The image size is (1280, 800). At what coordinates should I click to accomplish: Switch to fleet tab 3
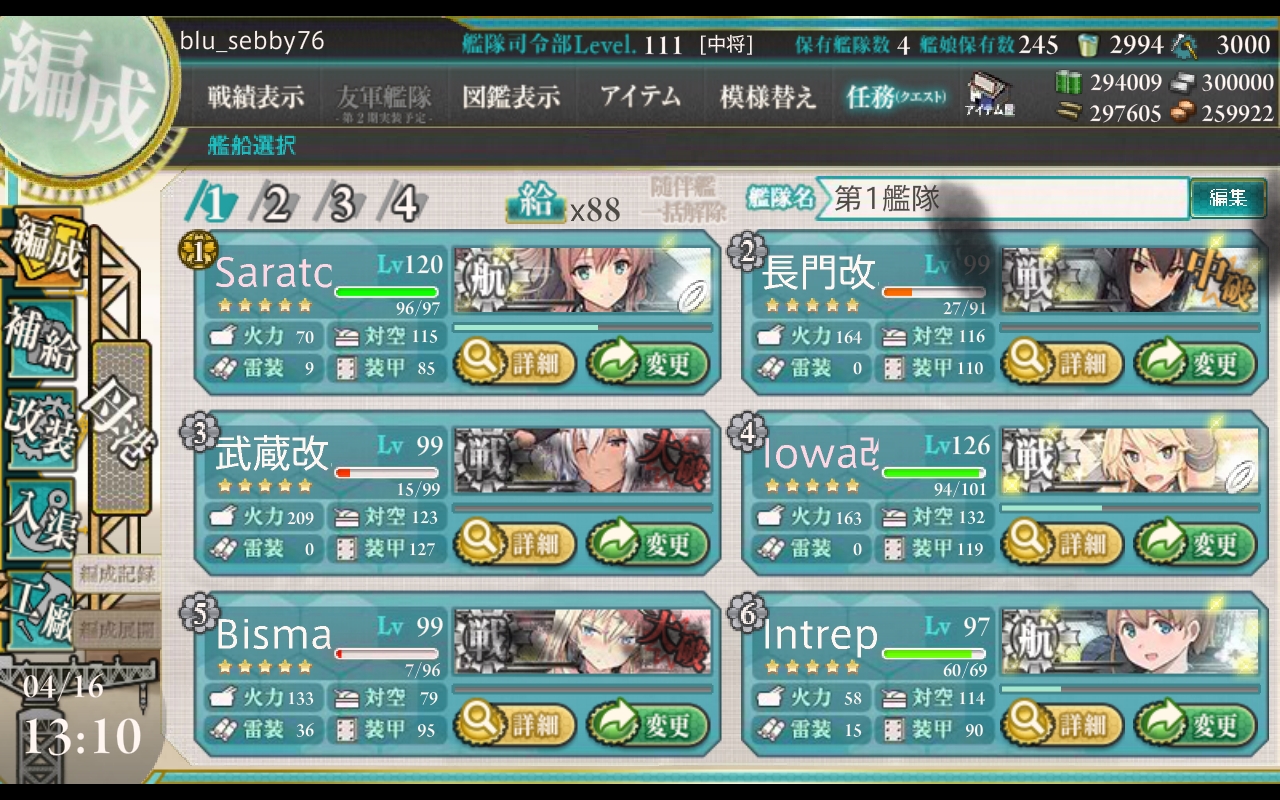tap(341, 204)
